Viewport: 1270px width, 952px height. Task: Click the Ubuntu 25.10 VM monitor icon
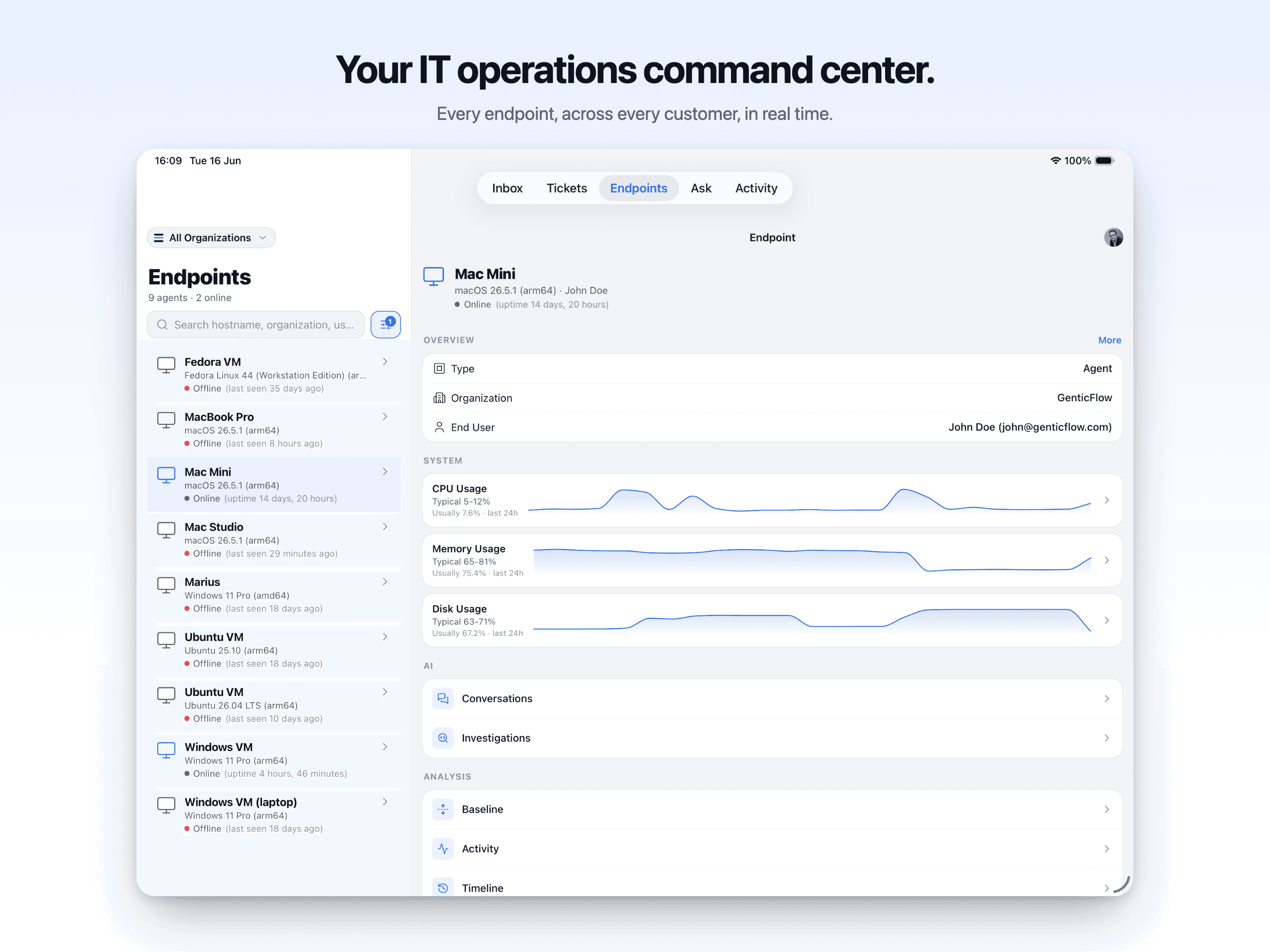(166, 640)
